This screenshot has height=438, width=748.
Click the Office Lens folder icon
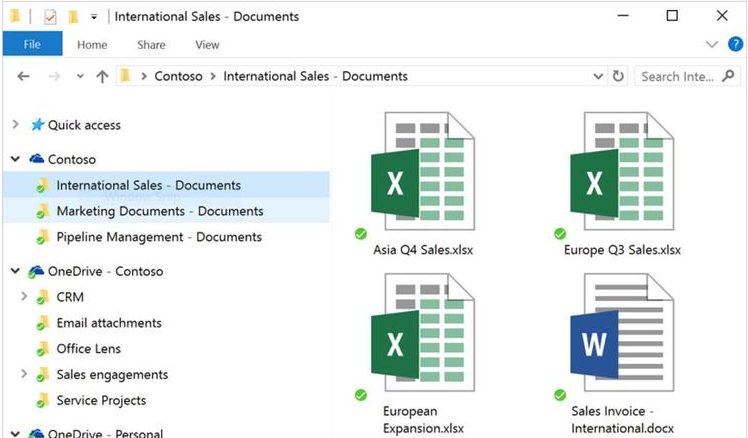click(42, 349)
